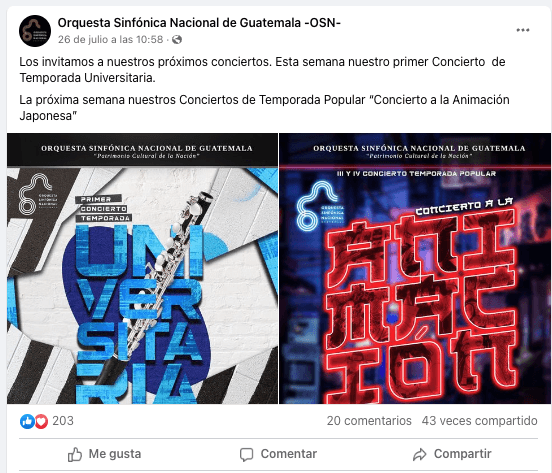Screen dimensions: 552x473
Task: View the 43 veces compartido list
Action: (479, 421)
